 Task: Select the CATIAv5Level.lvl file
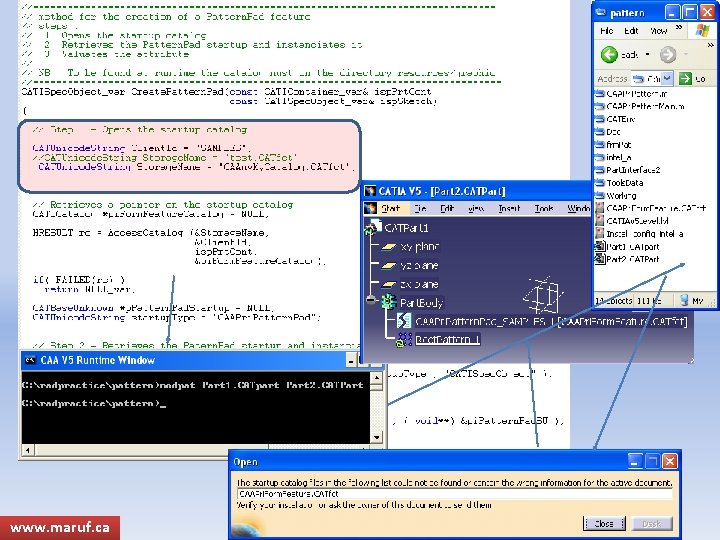click(632, 221)
